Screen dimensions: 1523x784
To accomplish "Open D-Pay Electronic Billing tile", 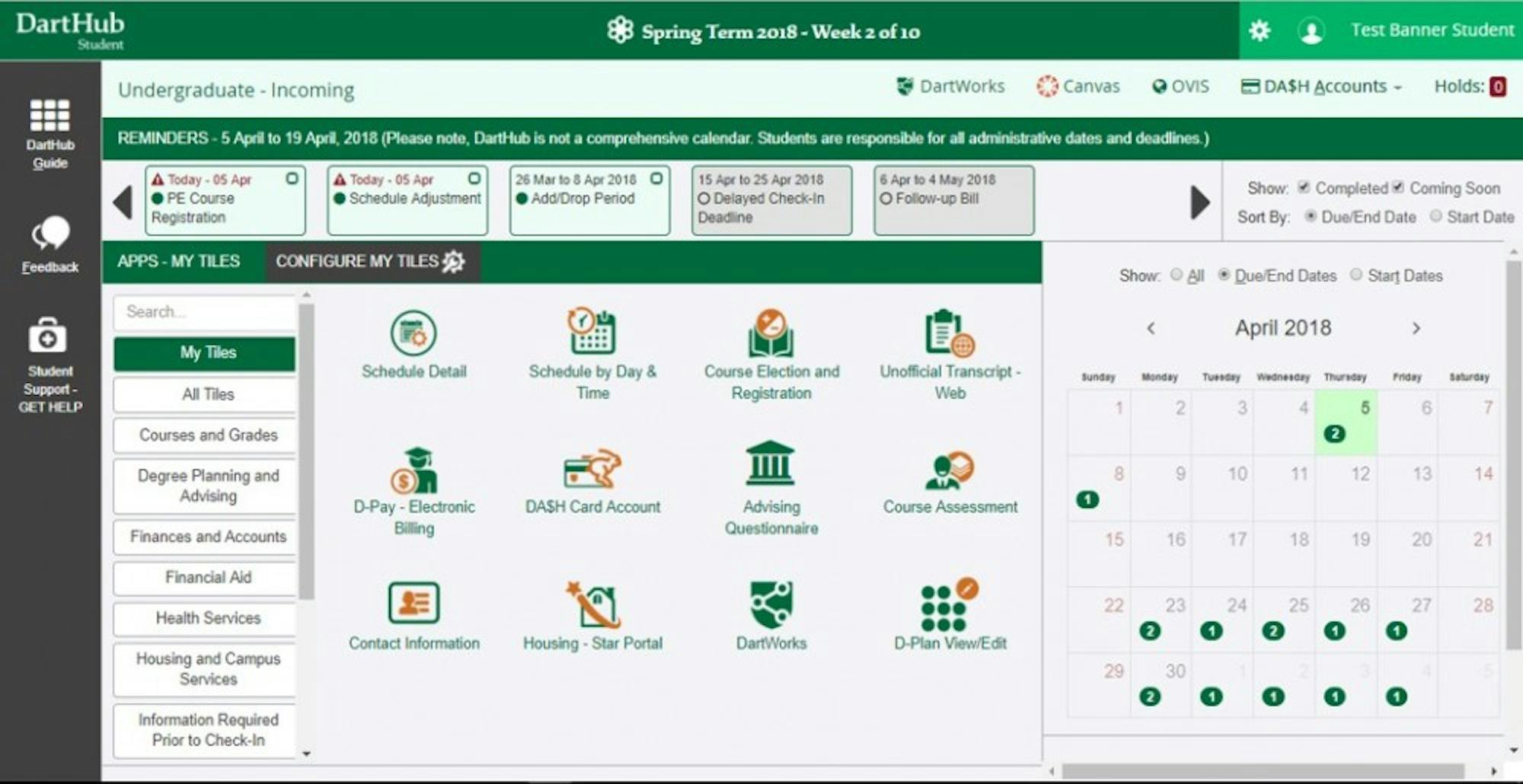I will (x=413, y=472).
